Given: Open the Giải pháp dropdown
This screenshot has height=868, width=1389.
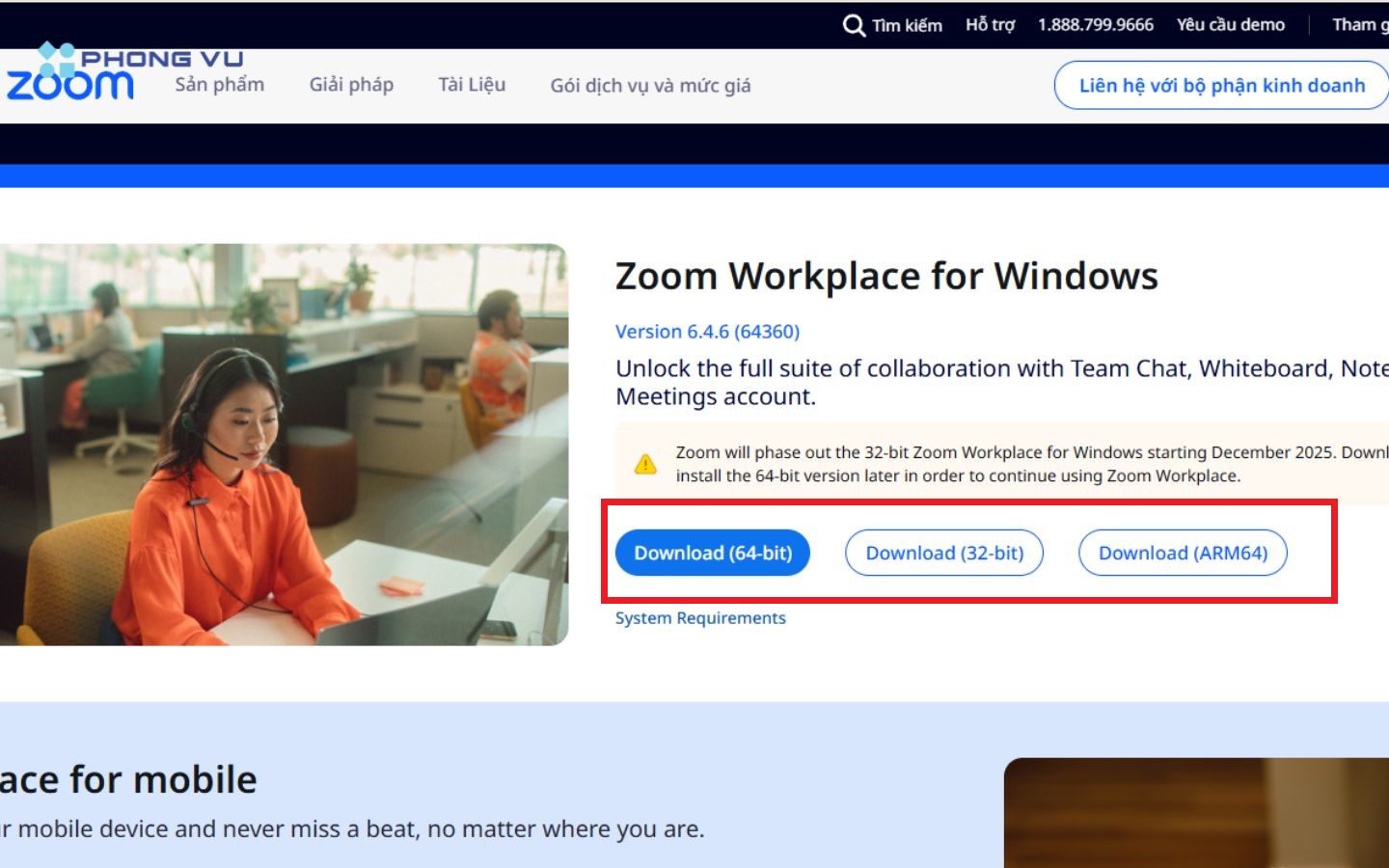Looking at the screenshot, I should point(351,85).
